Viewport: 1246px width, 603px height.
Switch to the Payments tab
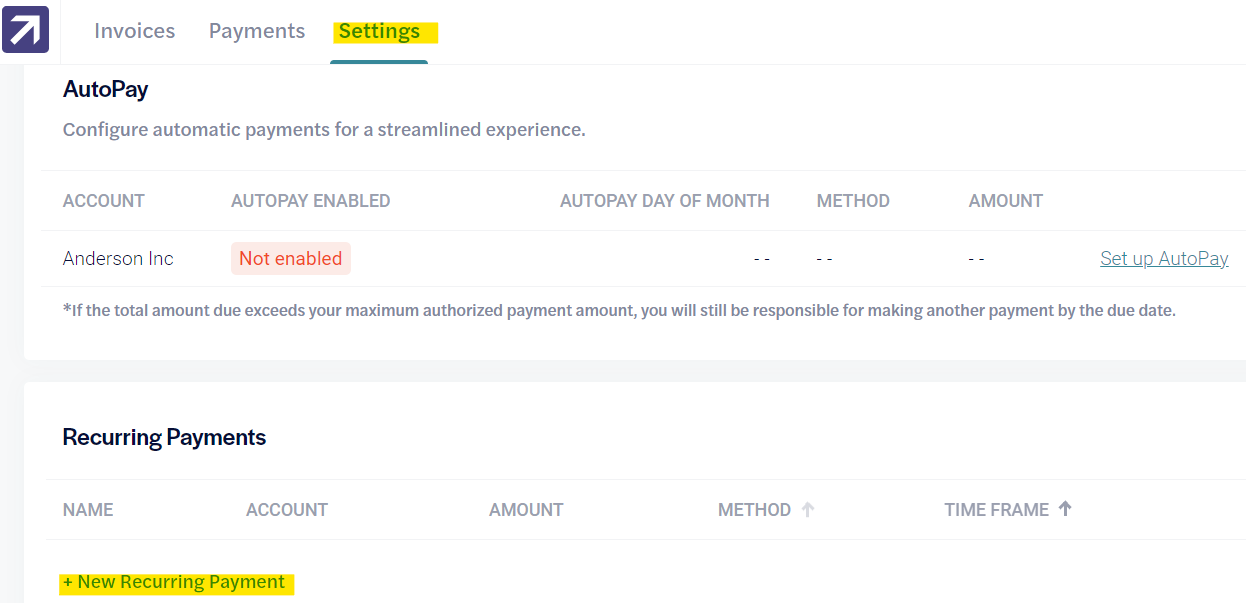tap(257, 31)
